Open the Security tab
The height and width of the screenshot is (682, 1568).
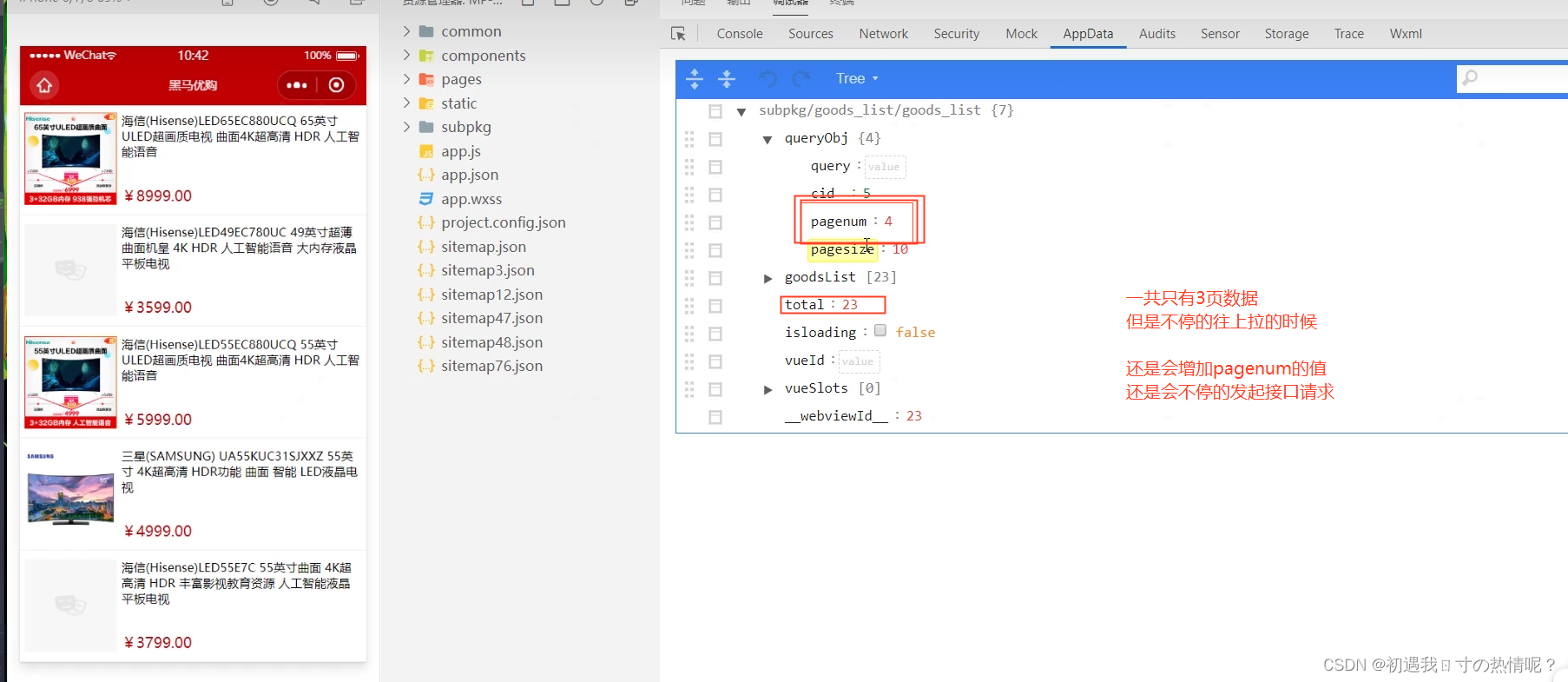[x=957, y=34]
